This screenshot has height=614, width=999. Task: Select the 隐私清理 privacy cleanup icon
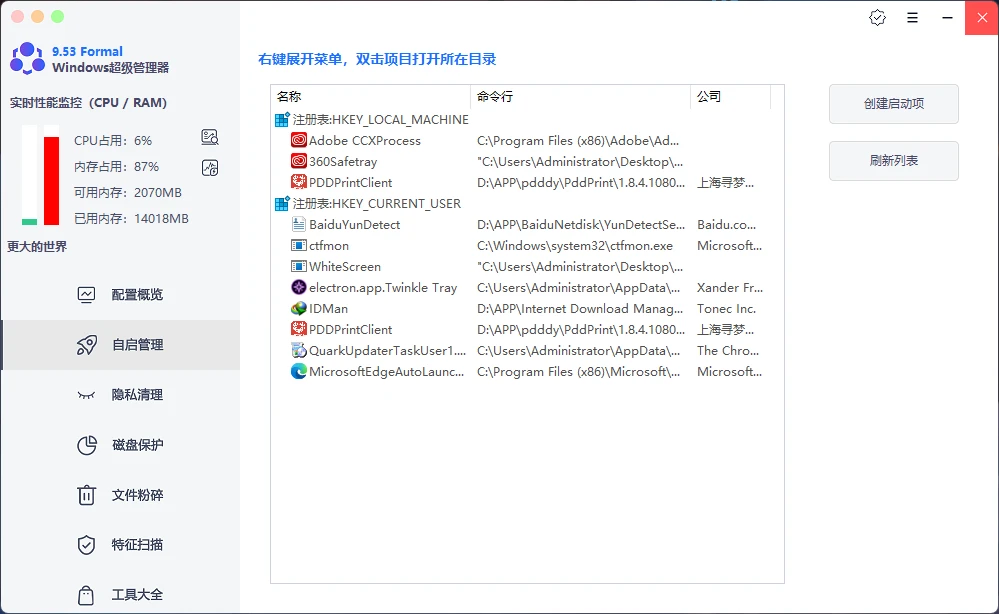(88, 395)
